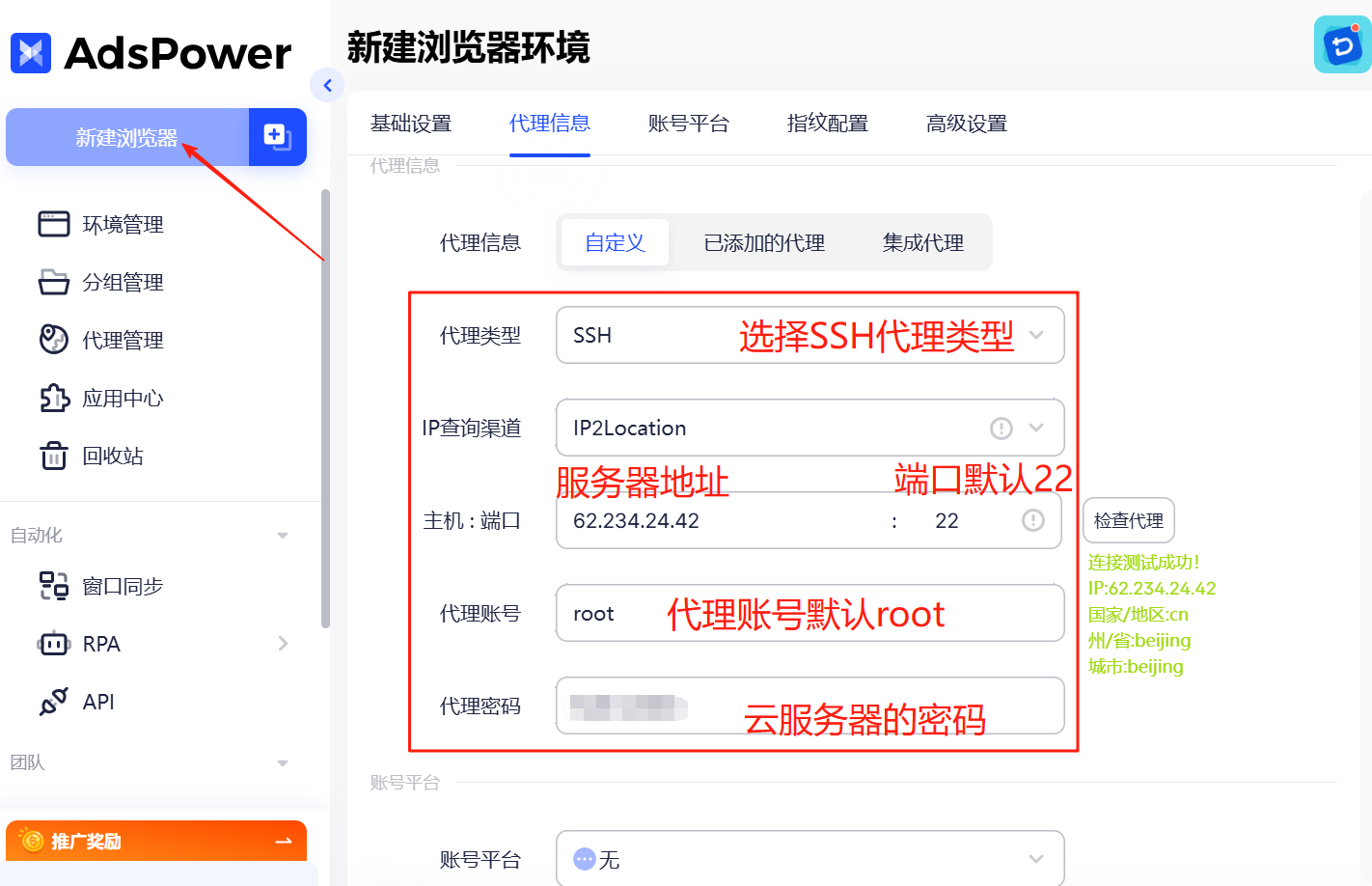1372x886 pixels.
Task: Select the 集成代理 proxy option
Action: click(922, 242)
